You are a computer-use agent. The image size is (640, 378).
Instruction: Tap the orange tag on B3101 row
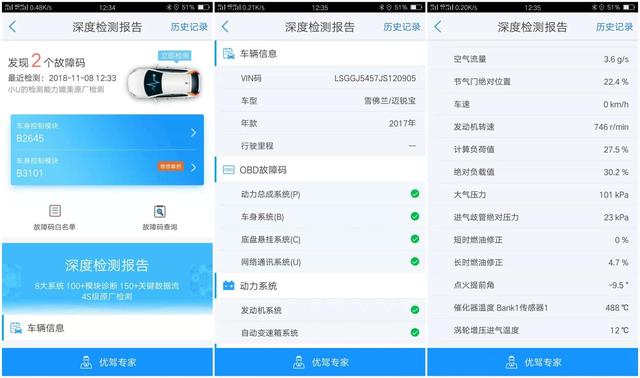click(x=171, y=167)
